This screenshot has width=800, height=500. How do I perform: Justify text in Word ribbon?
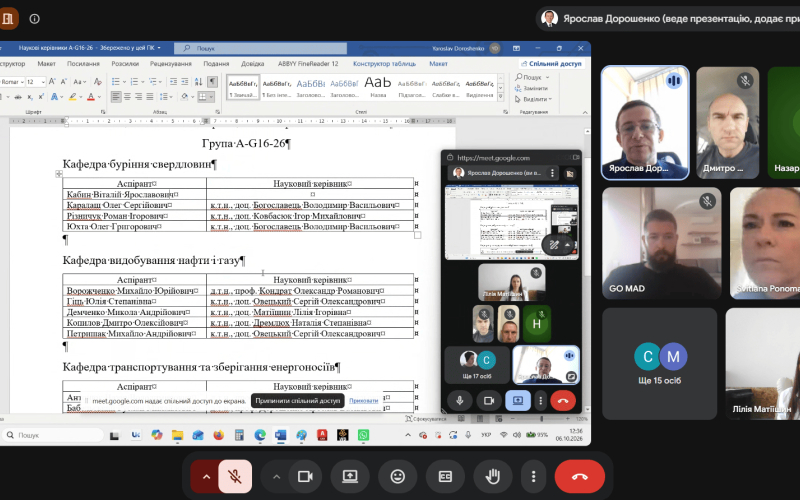(150, 96)
